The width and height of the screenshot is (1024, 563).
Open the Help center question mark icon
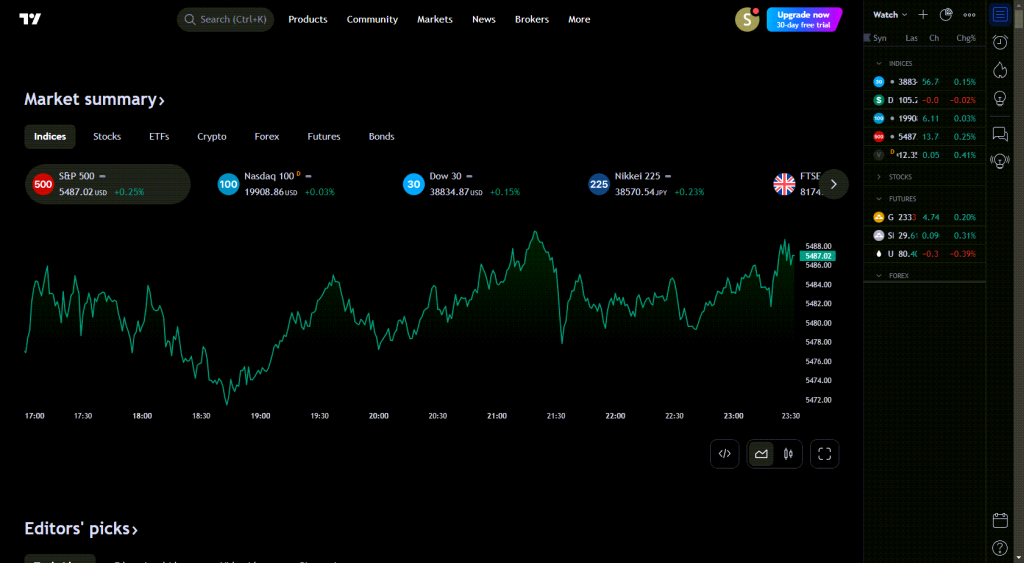1000,548
